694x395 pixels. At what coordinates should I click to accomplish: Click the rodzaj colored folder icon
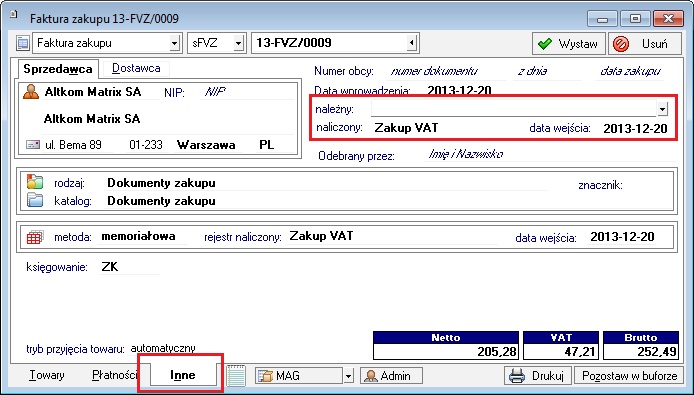(x=35, y=182)
